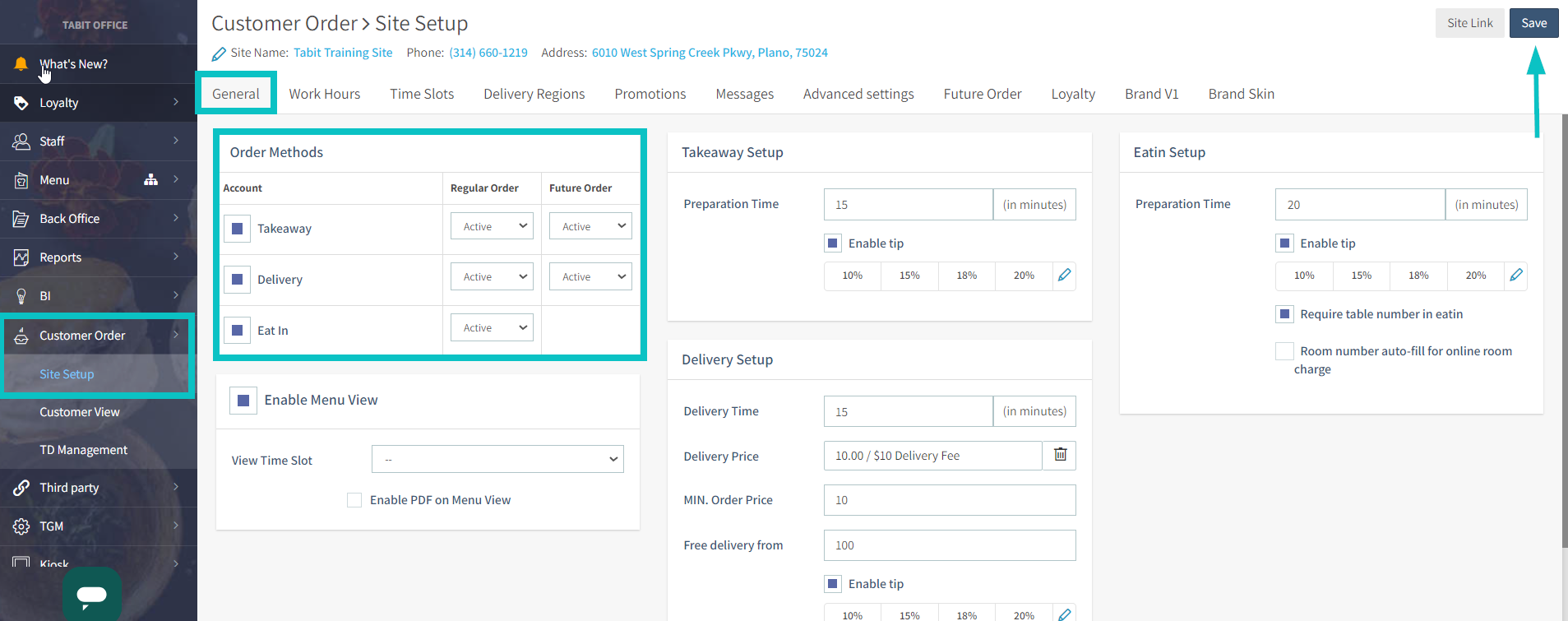Click the pencil icon beside Site Name
1568x621 pixels.
(219, 53)
